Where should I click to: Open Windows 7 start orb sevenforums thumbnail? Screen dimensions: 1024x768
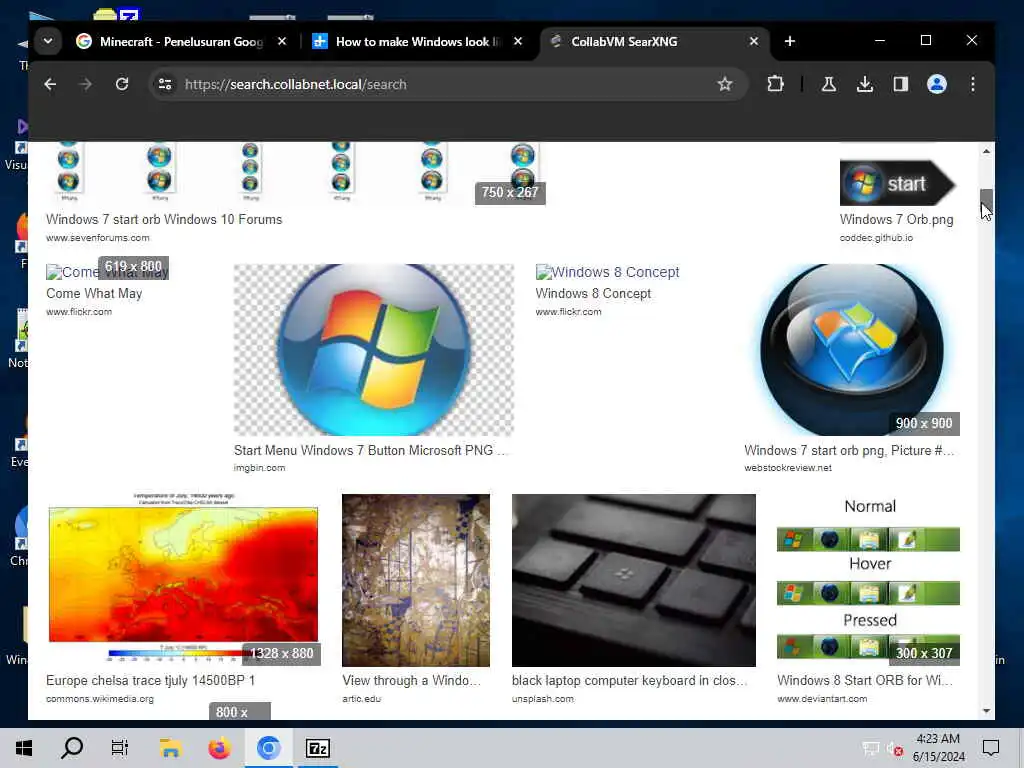(x=295, y=173)
